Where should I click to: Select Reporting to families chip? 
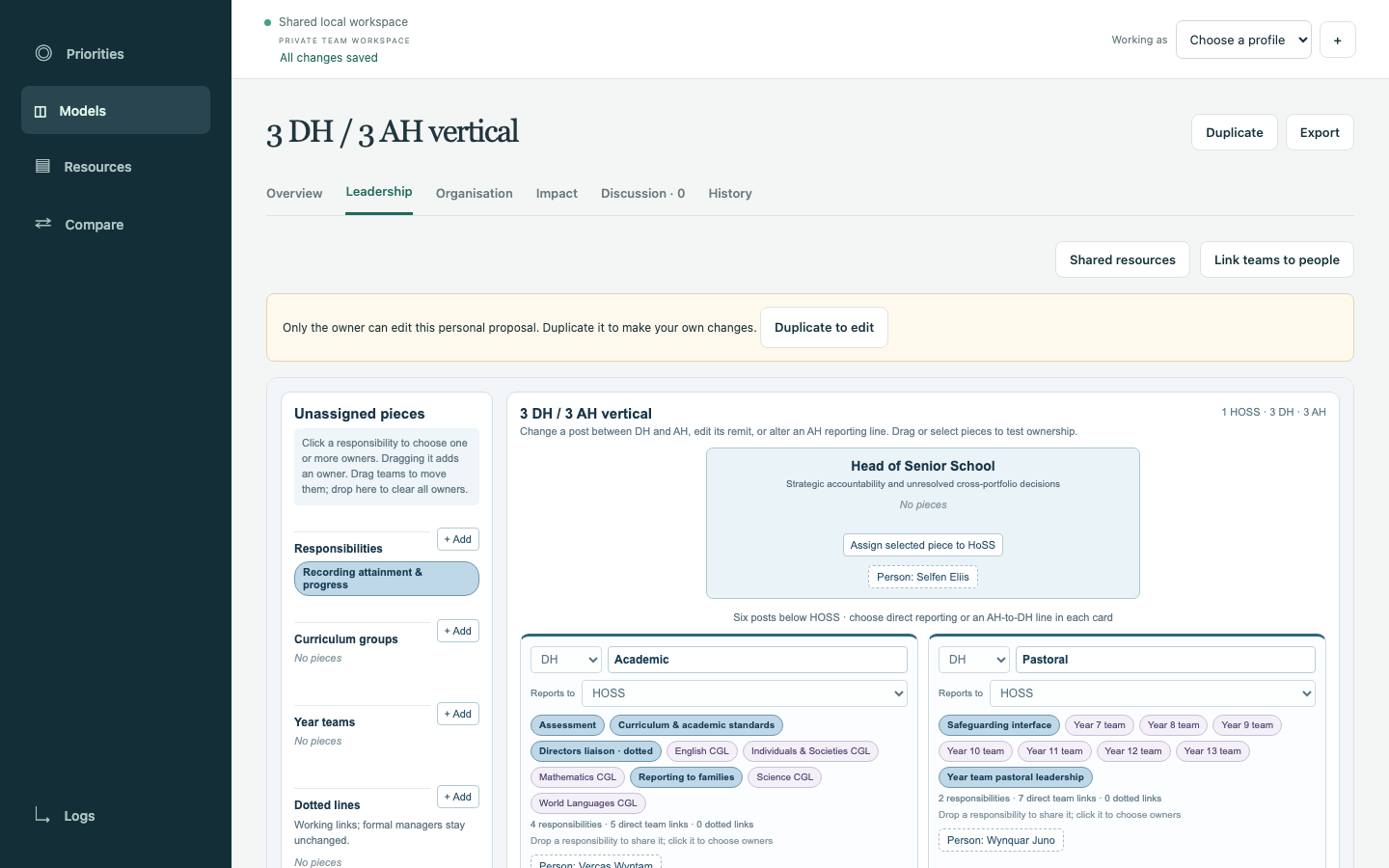pos(686,777)
